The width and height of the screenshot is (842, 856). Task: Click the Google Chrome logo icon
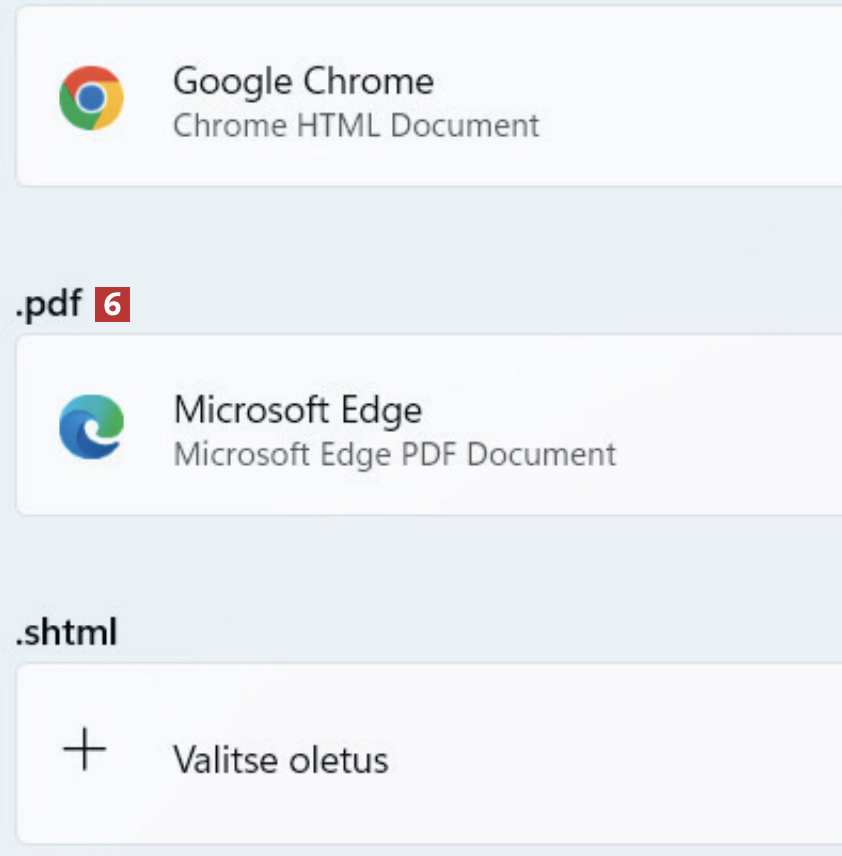click(x=91, y=98)
